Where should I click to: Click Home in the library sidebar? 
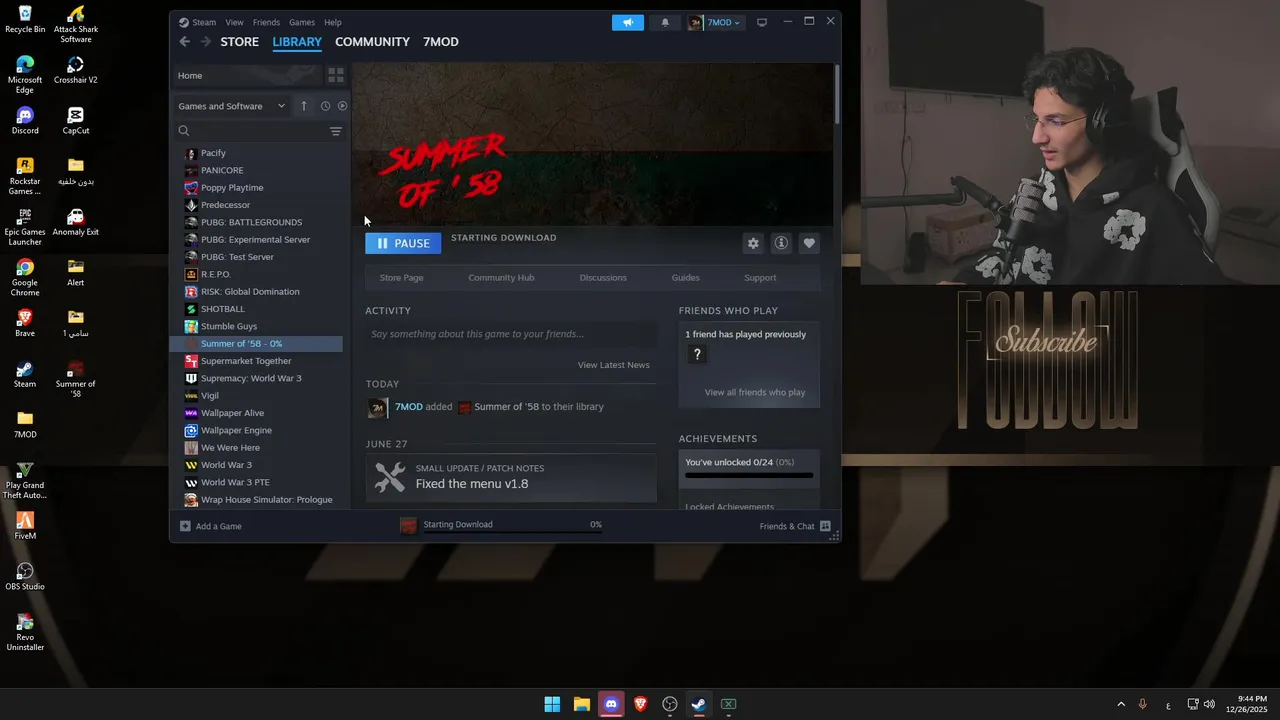pos(246,75)
